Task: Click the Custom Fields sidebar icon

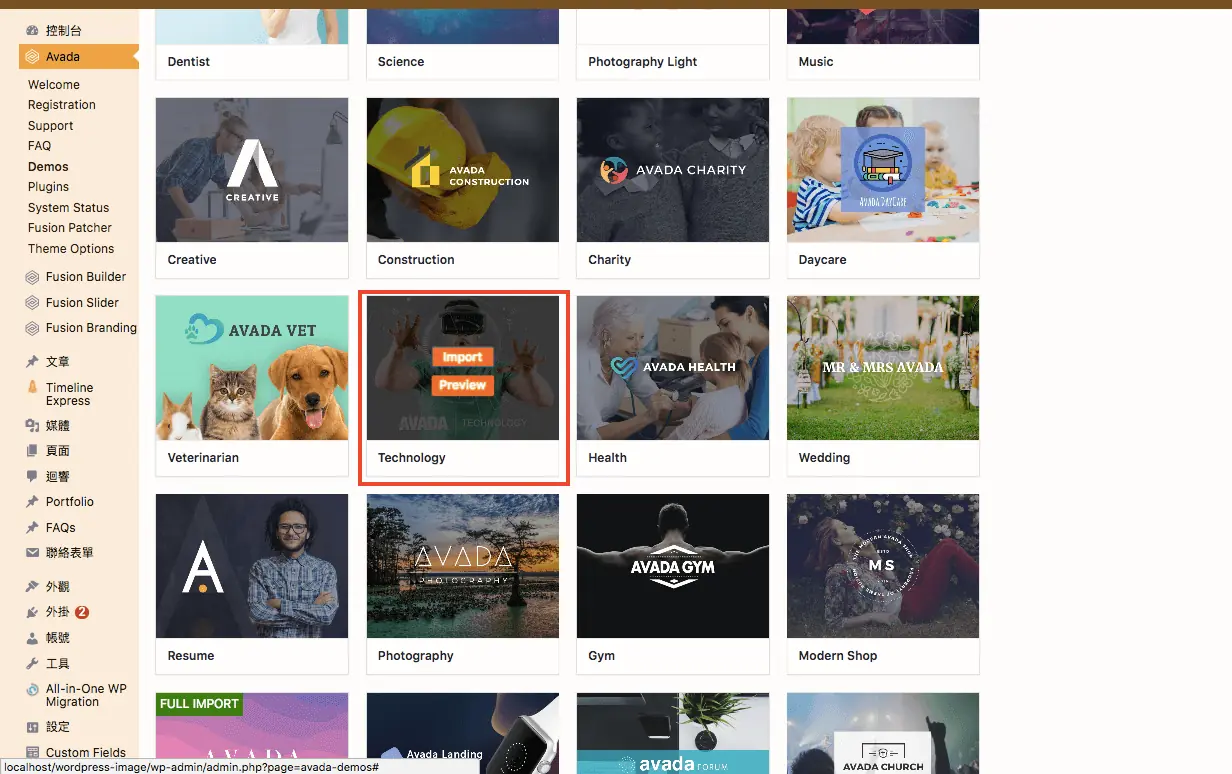Action: tap(33, 753)
